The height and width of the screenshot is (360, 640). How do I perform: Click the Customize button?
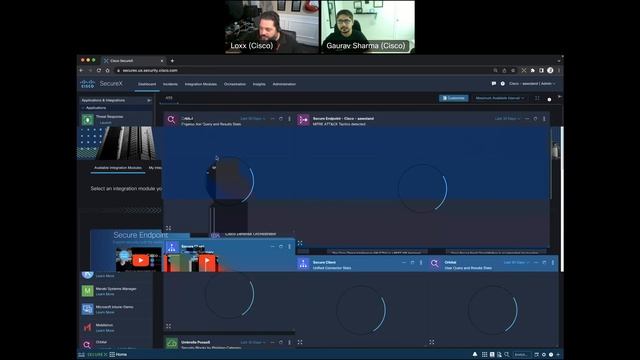pyautogui.click(x=453, y=98)
